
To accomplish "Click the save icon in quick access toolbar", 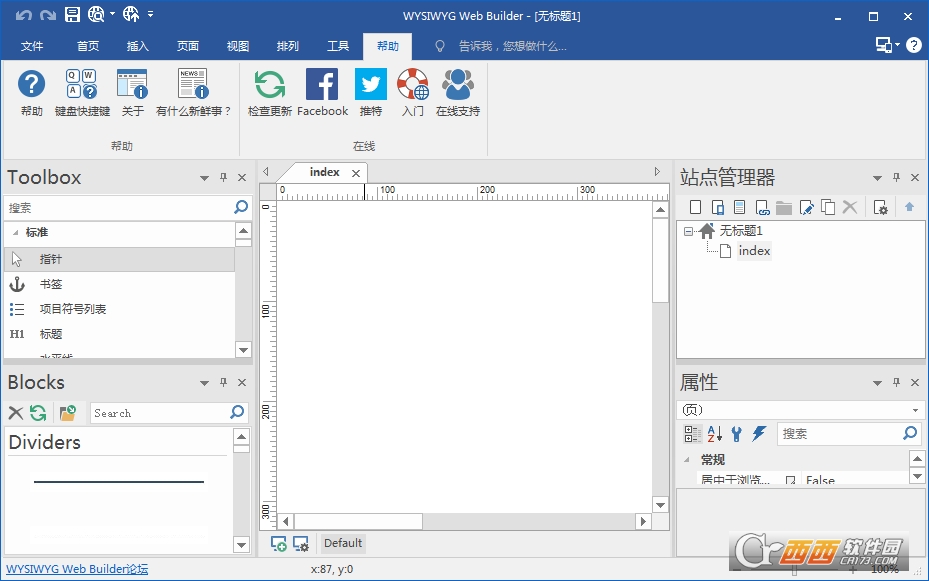I will 72,15.
